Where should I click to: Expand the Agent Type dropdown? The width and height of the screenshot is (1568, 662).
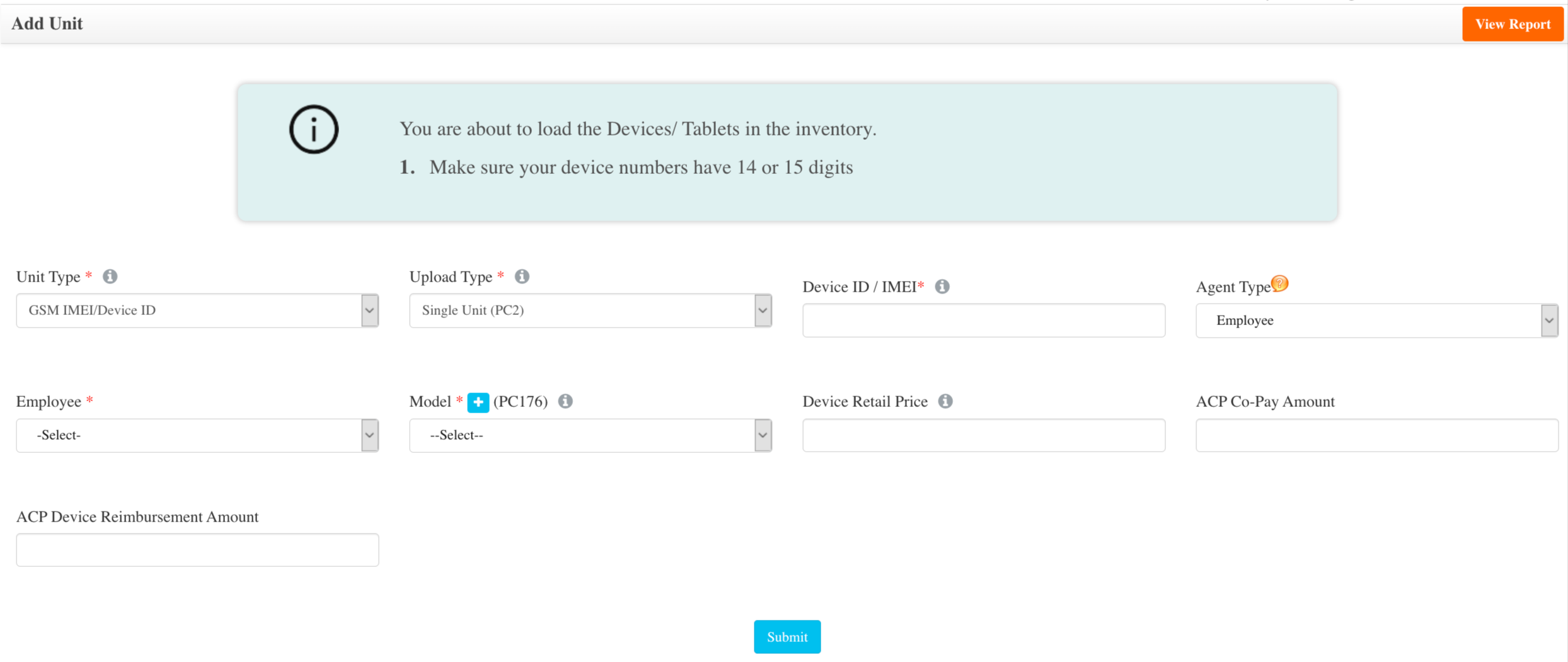coord(1377,321)
